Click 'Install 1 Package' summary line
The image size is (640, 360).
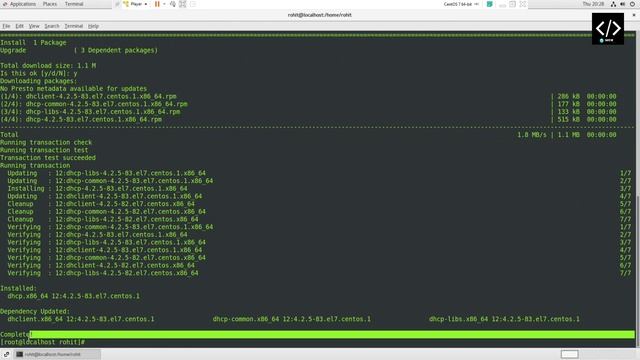pos(33,43)
